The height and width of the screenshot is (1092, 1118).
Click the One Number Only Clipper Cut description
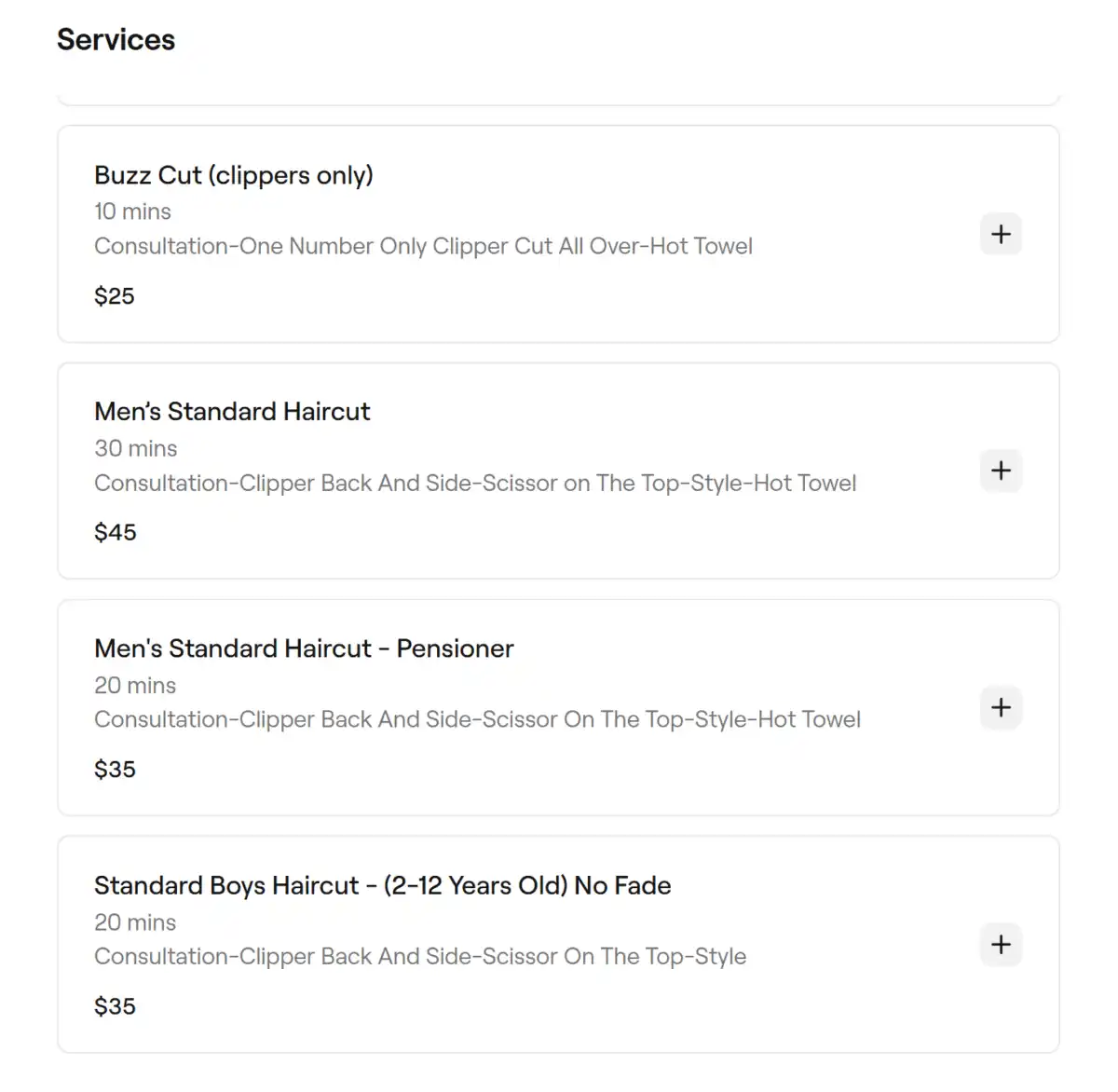pos(423,246)
